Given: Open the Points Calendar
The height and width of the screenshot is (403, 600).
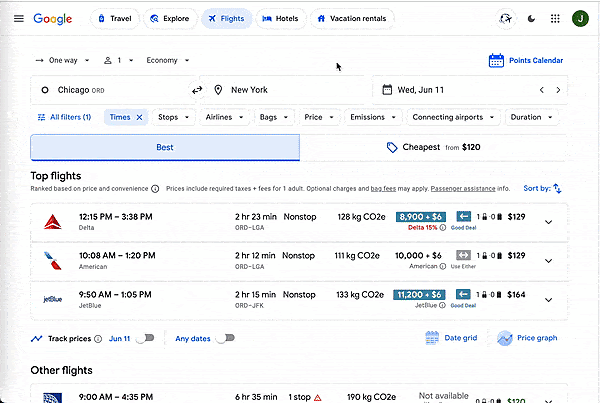Looking at the screenshot, I should (x=525, y=61).
